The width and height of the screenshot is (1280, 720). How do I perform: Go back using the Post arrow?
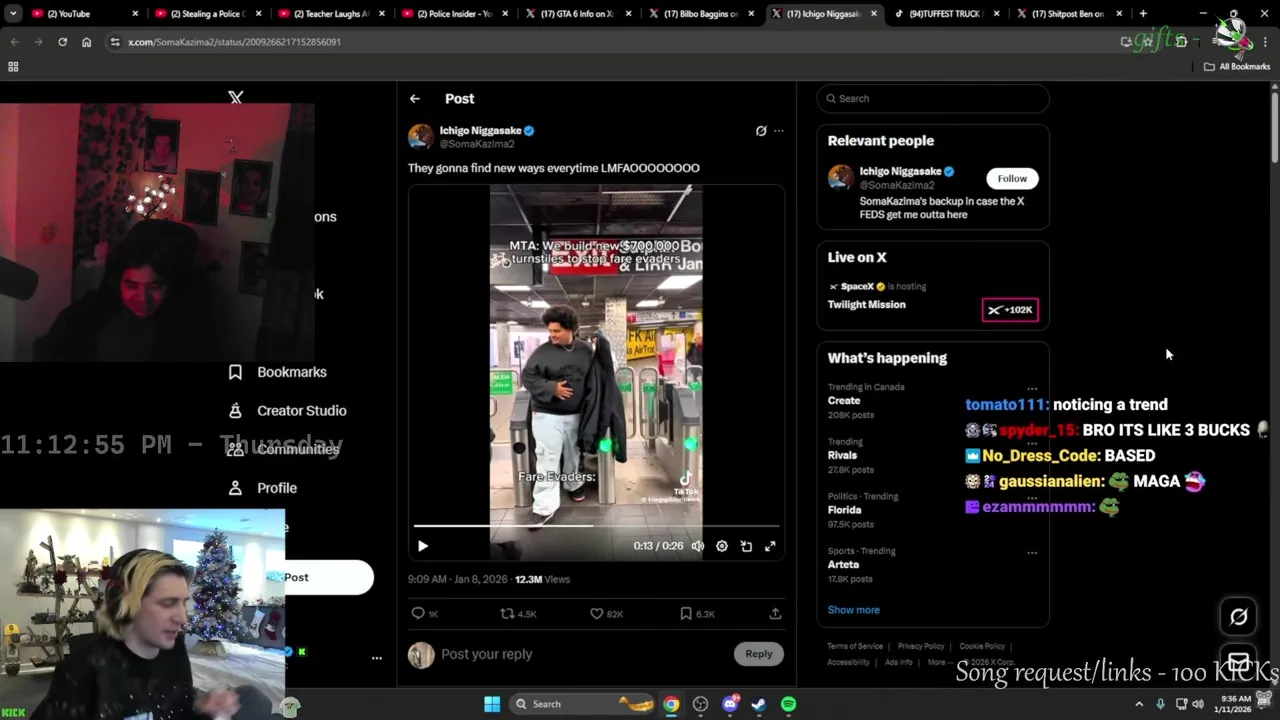415,99
